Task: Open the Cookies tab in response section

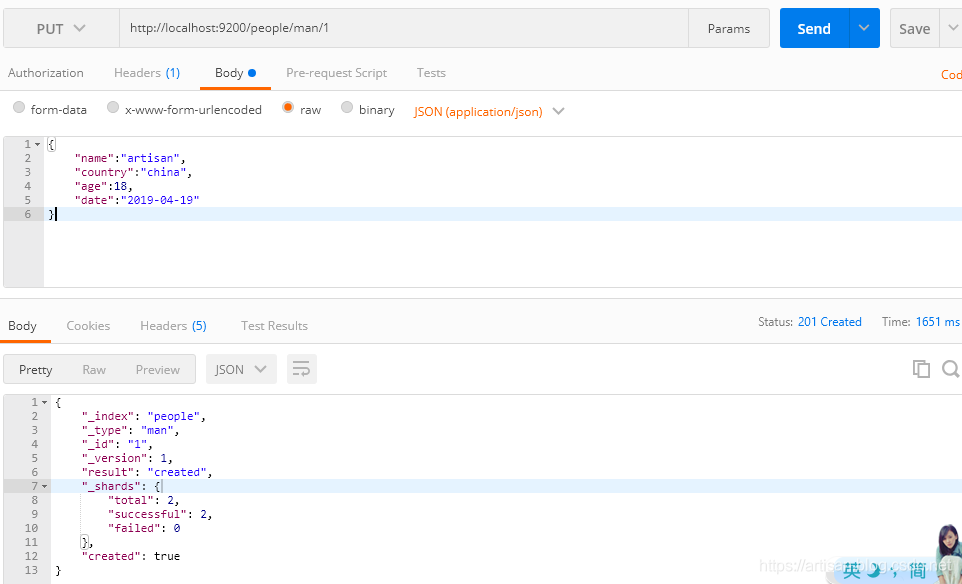Action: pos(88,325)
